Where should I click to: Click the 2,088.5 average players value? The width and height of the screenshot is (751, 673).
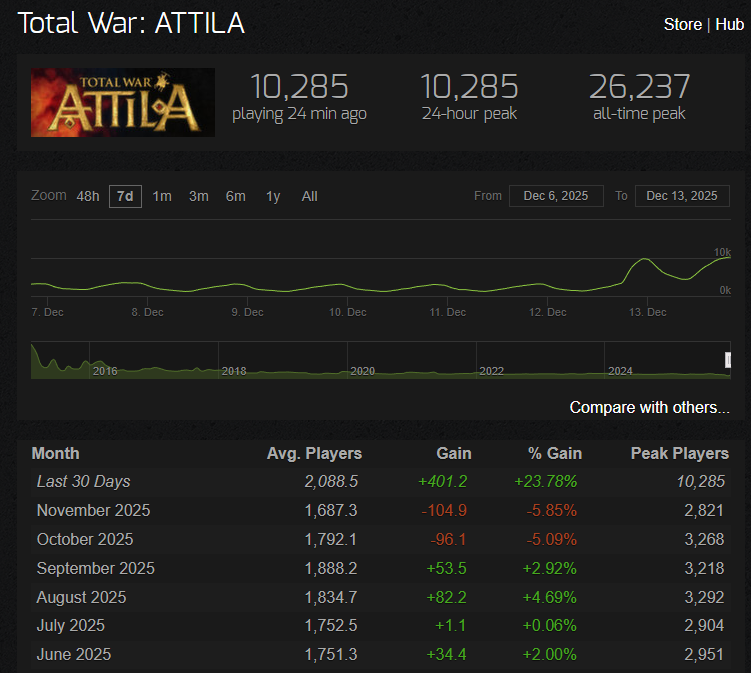(331, 481)
